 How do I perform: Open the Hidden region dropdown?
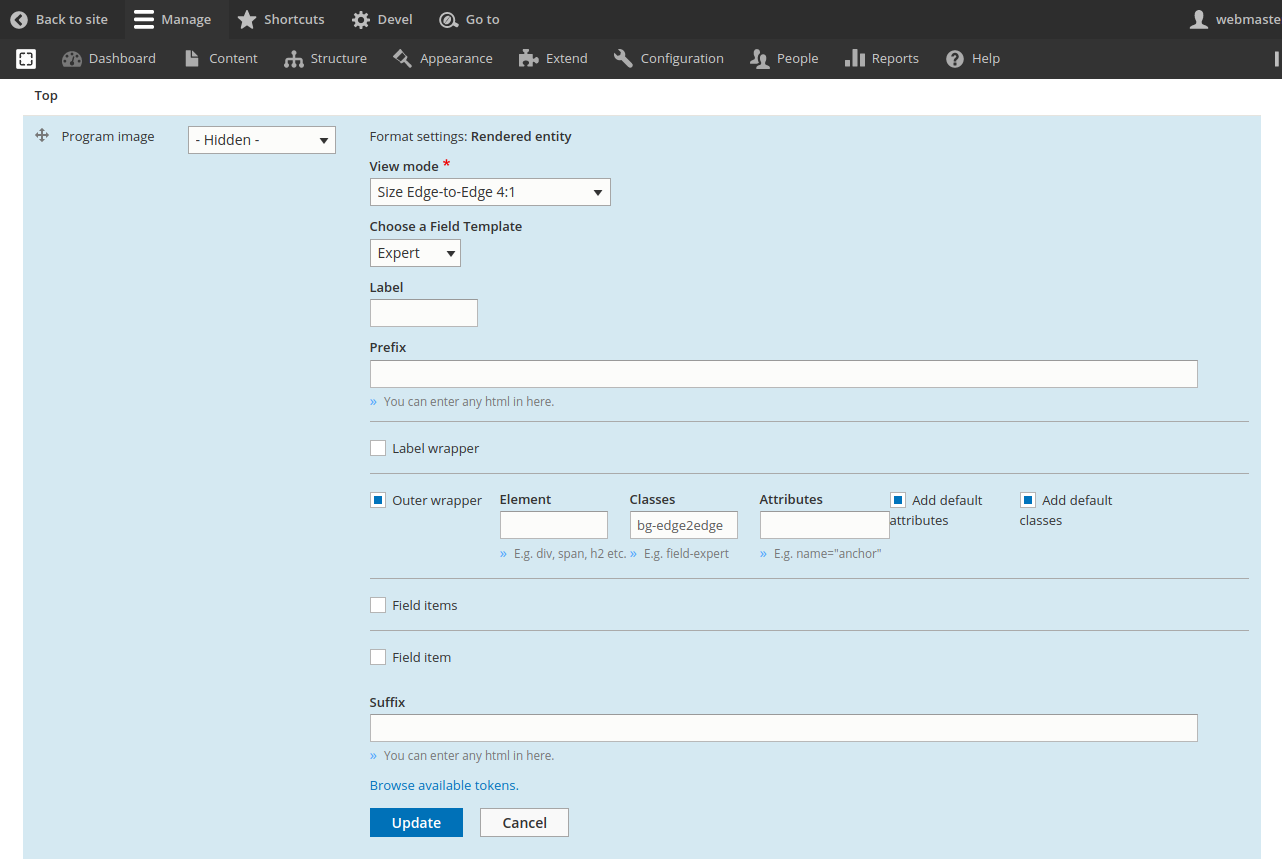(x=262, y=140)
